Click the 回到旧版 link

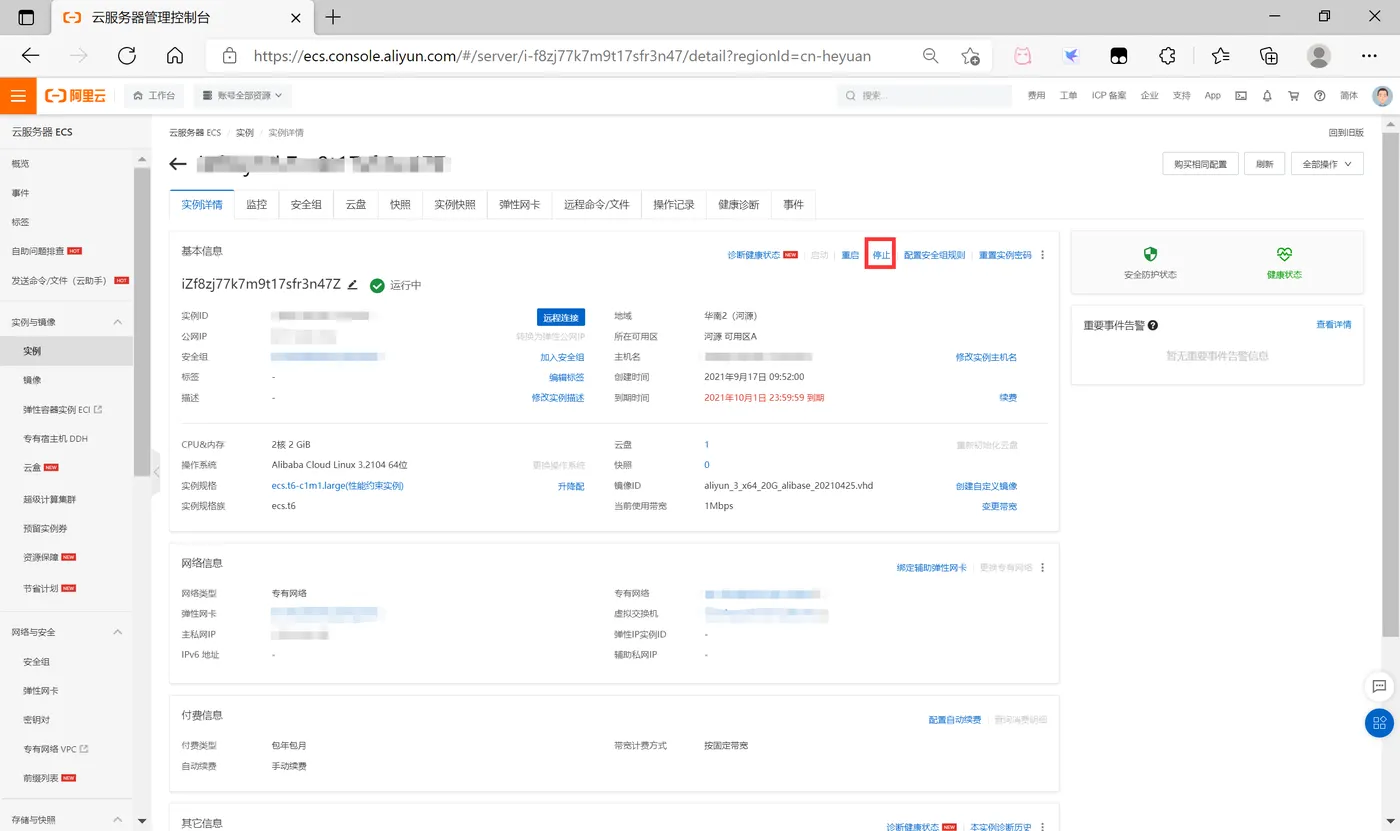pyautogui.click(x=1346, y=133)
